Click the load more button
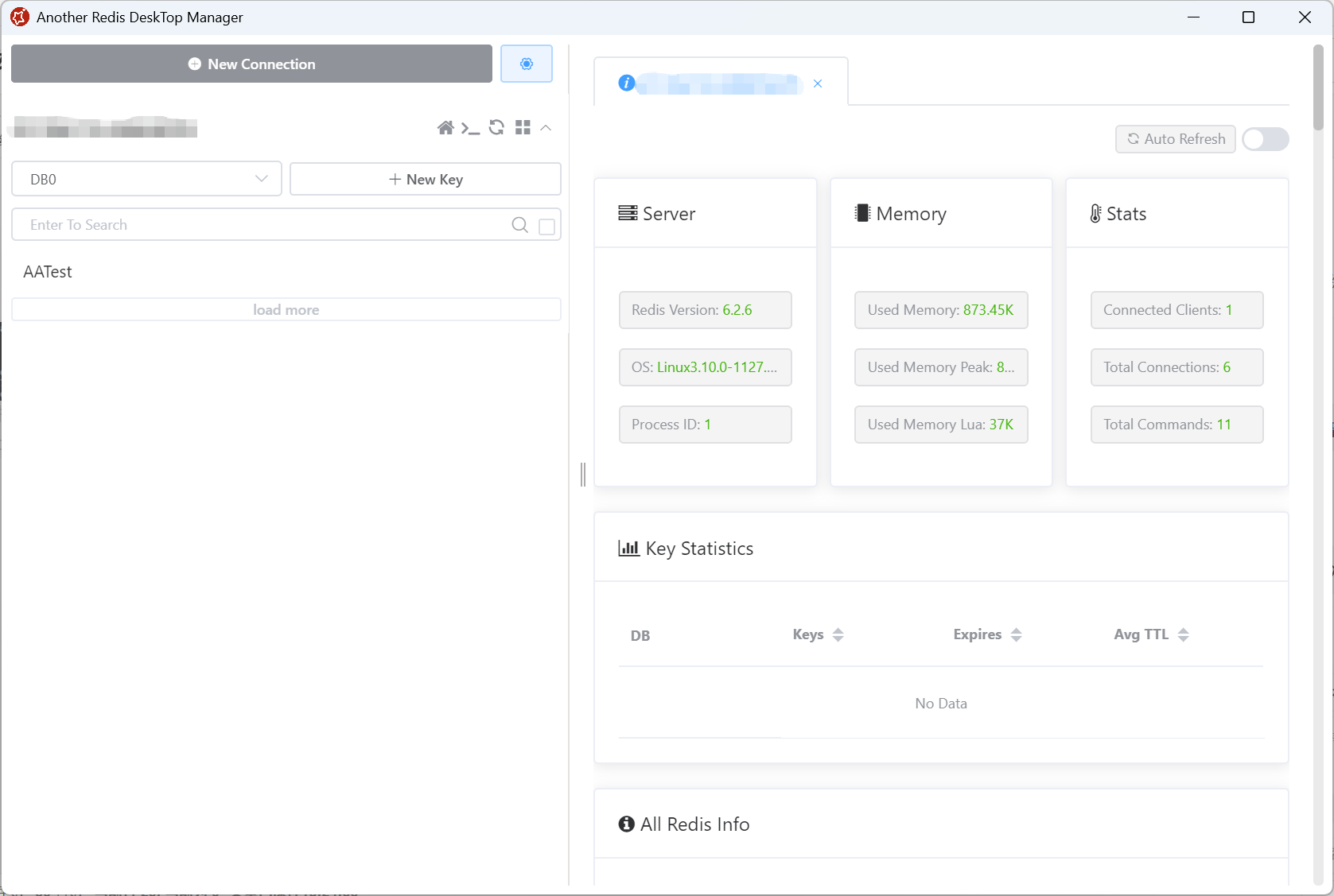The height and width of the screenshot is (896, 1334). point(286,310)
